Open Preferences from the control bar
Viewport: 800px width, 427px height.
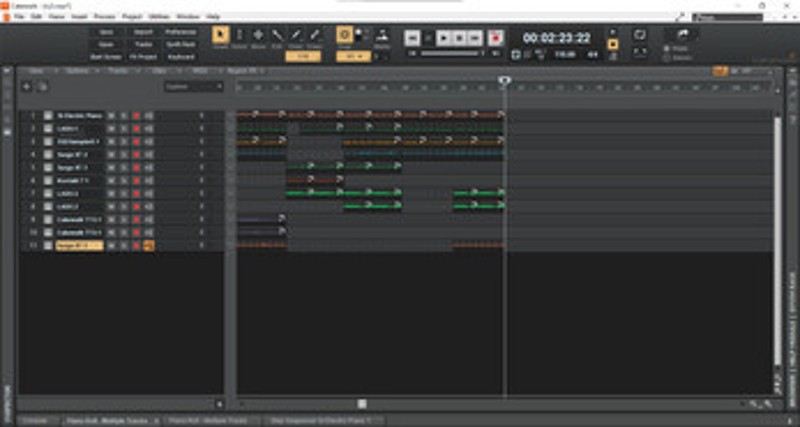click(x=181, y=32)
